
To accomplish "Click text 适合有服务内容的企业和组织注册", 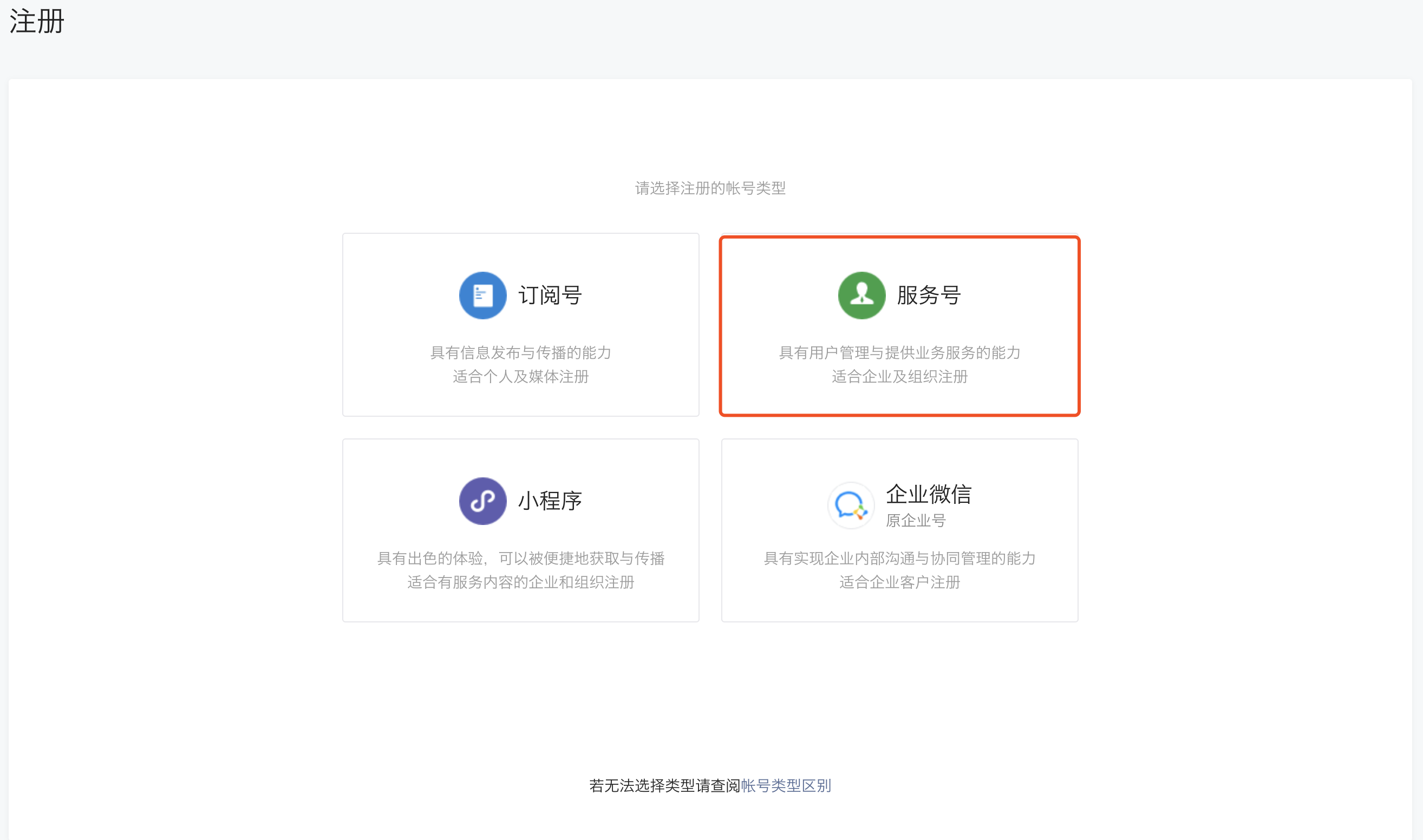I will pyautogui.click(x=521, y=582).
